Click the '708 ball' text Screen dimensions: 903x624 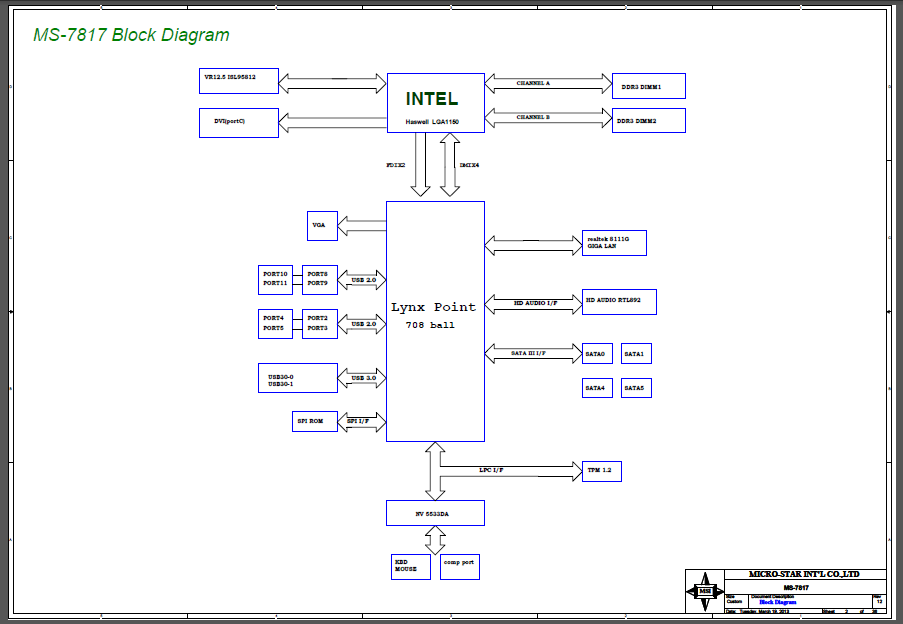coord(430,325)
